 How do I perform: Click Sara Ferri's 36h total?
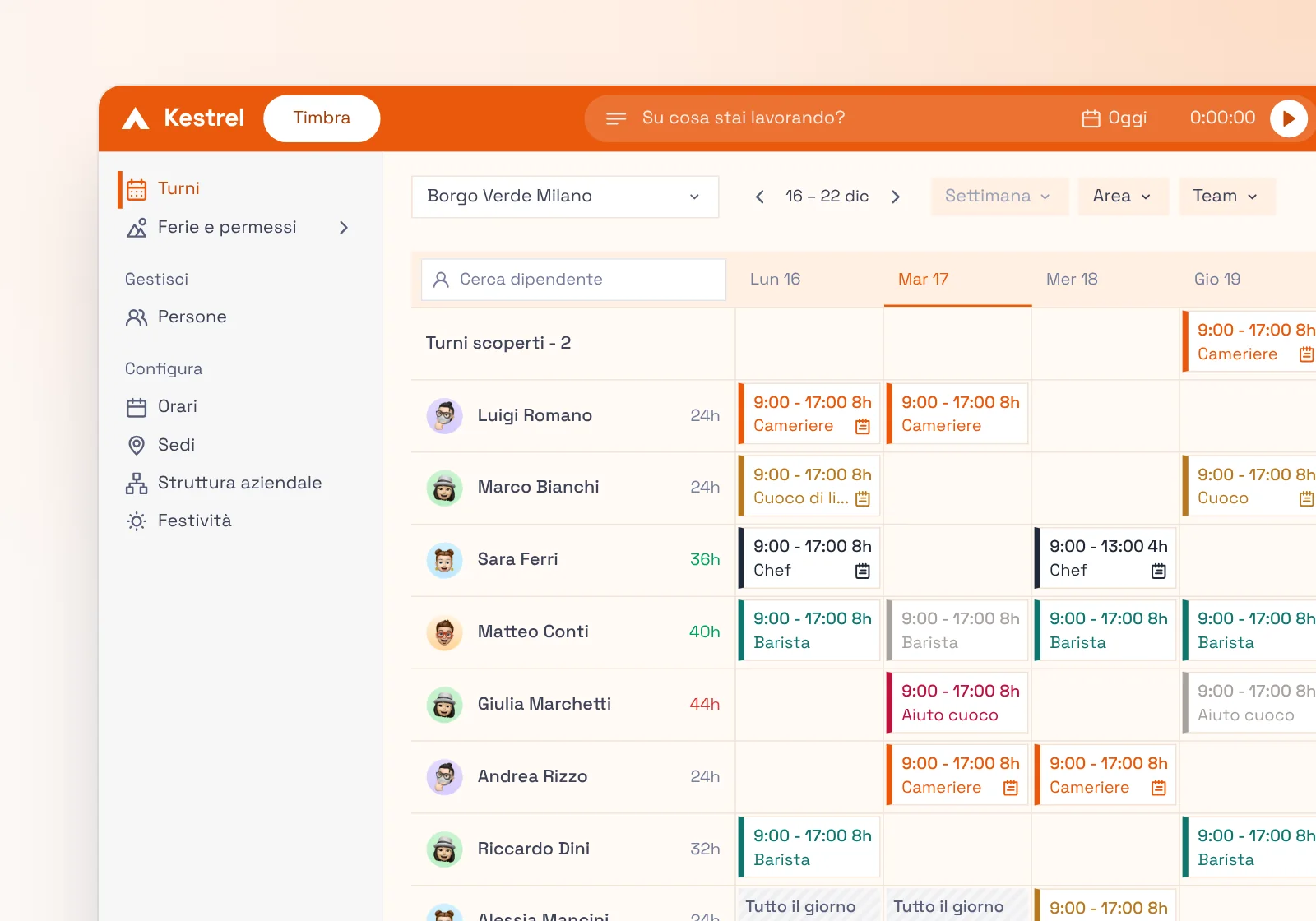tap(705, 559)
